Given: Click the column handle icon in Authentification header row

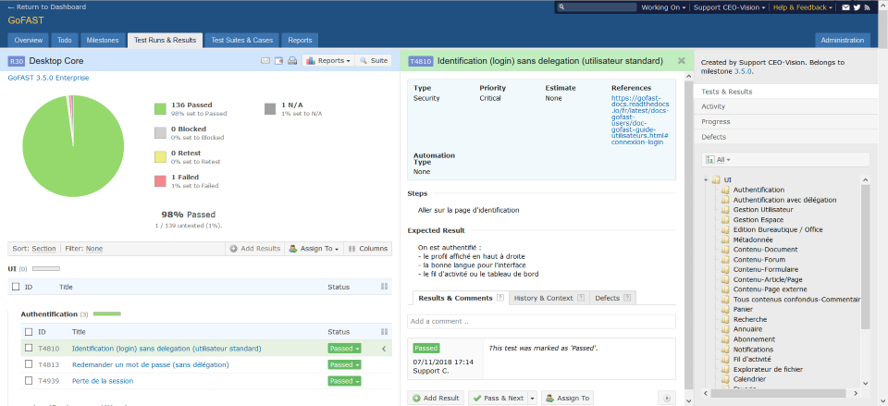Looking at the screenshot, I should [x=384, y=331].
